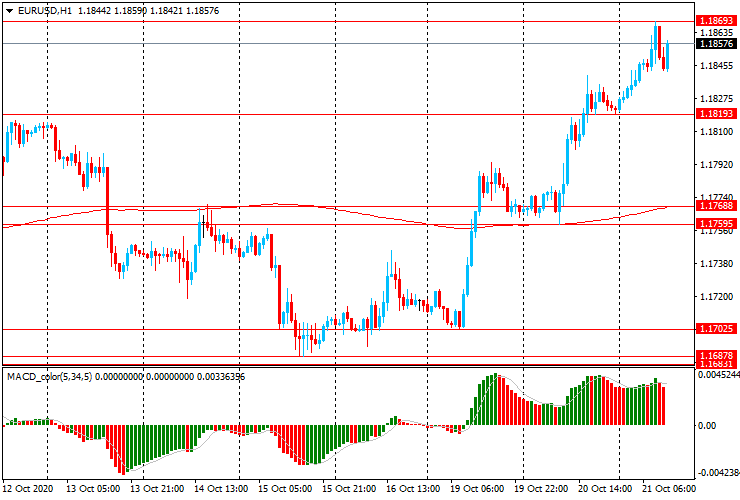Click the 1.18100 price scale value
Screen dimensions: 740x500
[717, 132]
